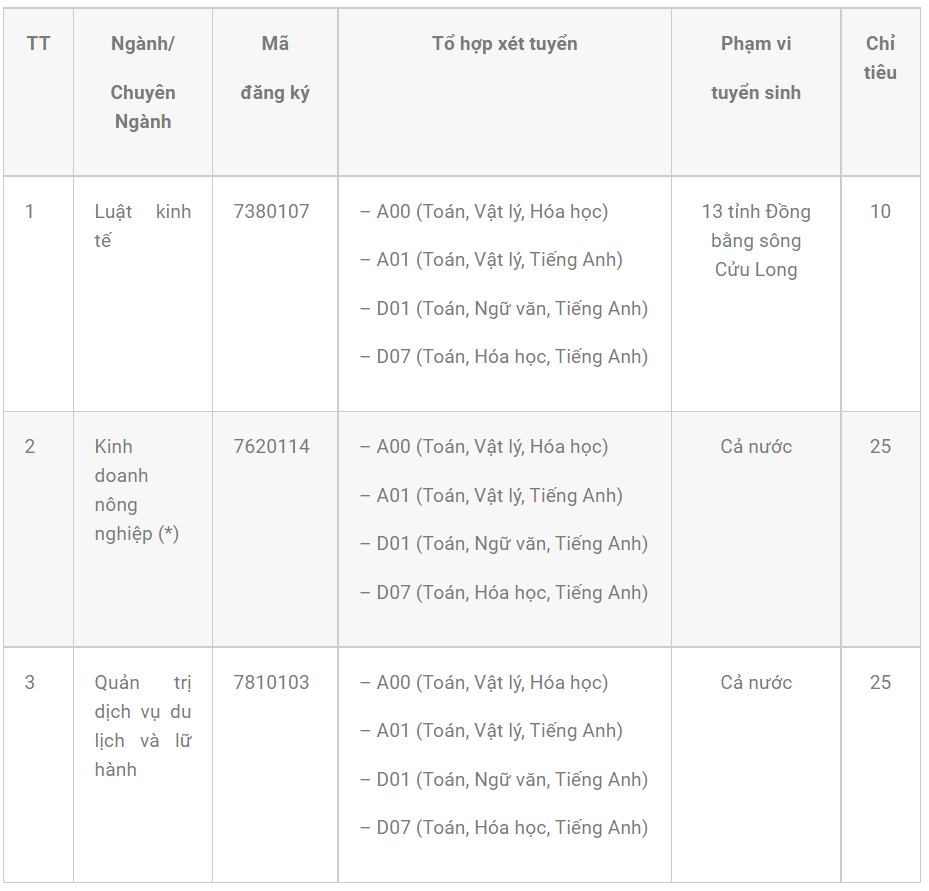Click the 'TT' column header
Screen dimensions: 929x891
(38, 44)
